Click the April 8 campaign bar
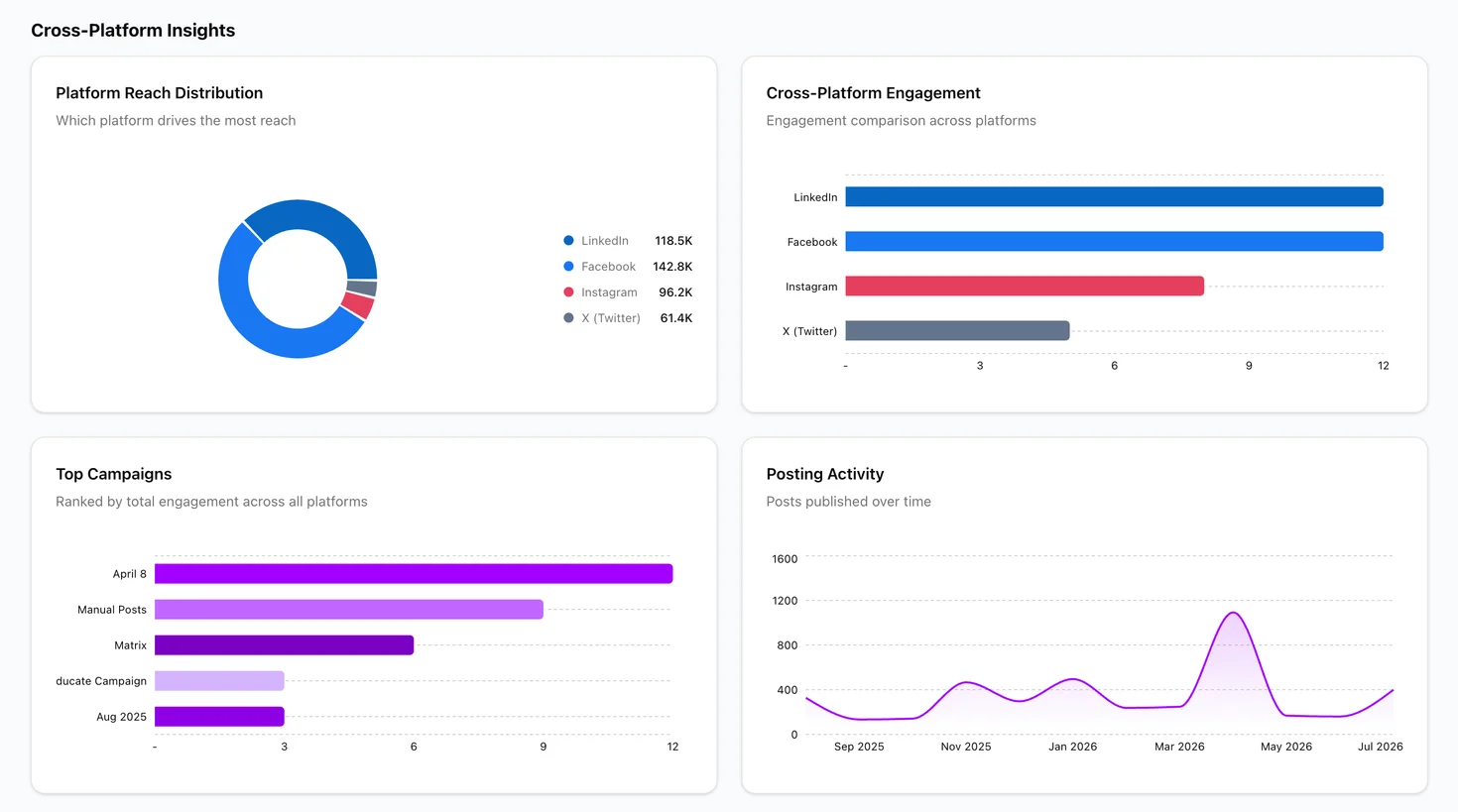Screen dimensions: 1458x812 [414, 574]
